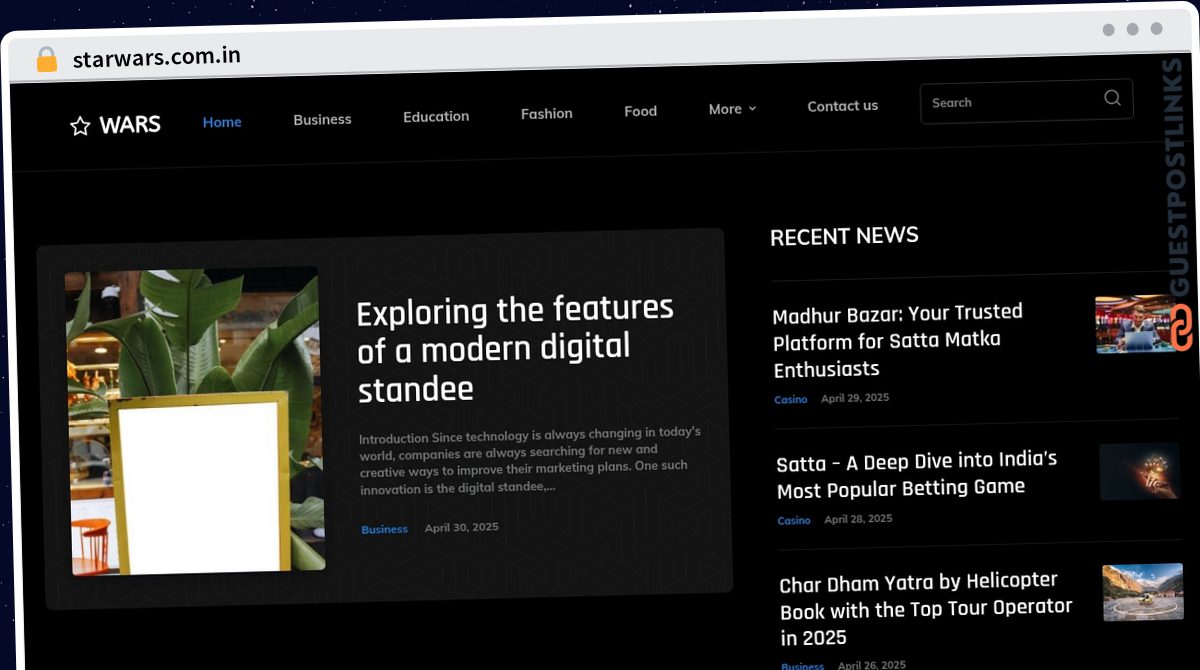Click the RECENT NEWS heading

(x=844, y=237)
